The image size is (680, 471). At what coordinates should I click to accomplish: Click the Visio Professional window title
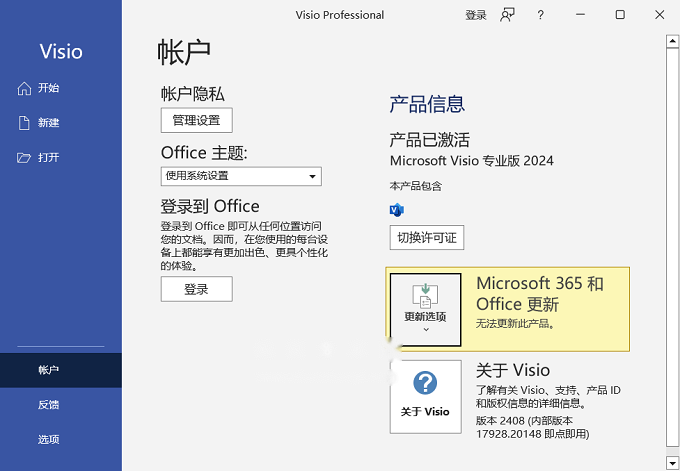pos(340,15)
